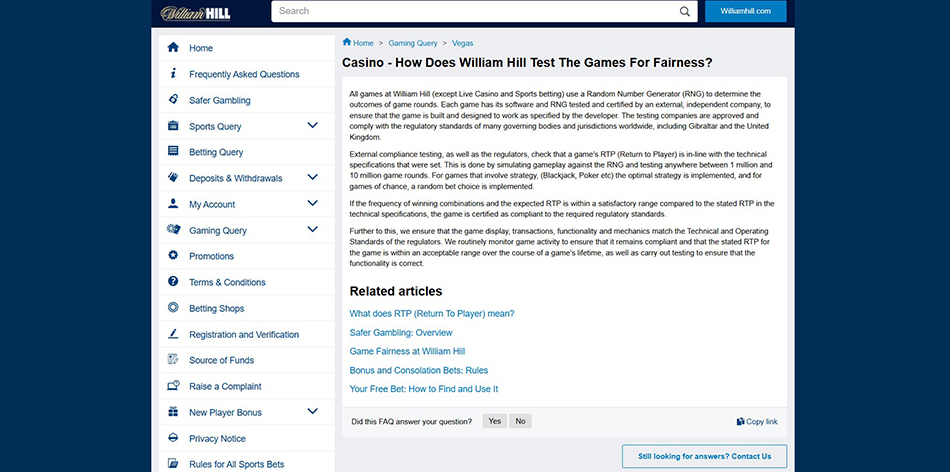Image resolution: width=950 pixels, height=472 pixels.
Task: Click the search magnifier icon
Action: click(685, 11)
